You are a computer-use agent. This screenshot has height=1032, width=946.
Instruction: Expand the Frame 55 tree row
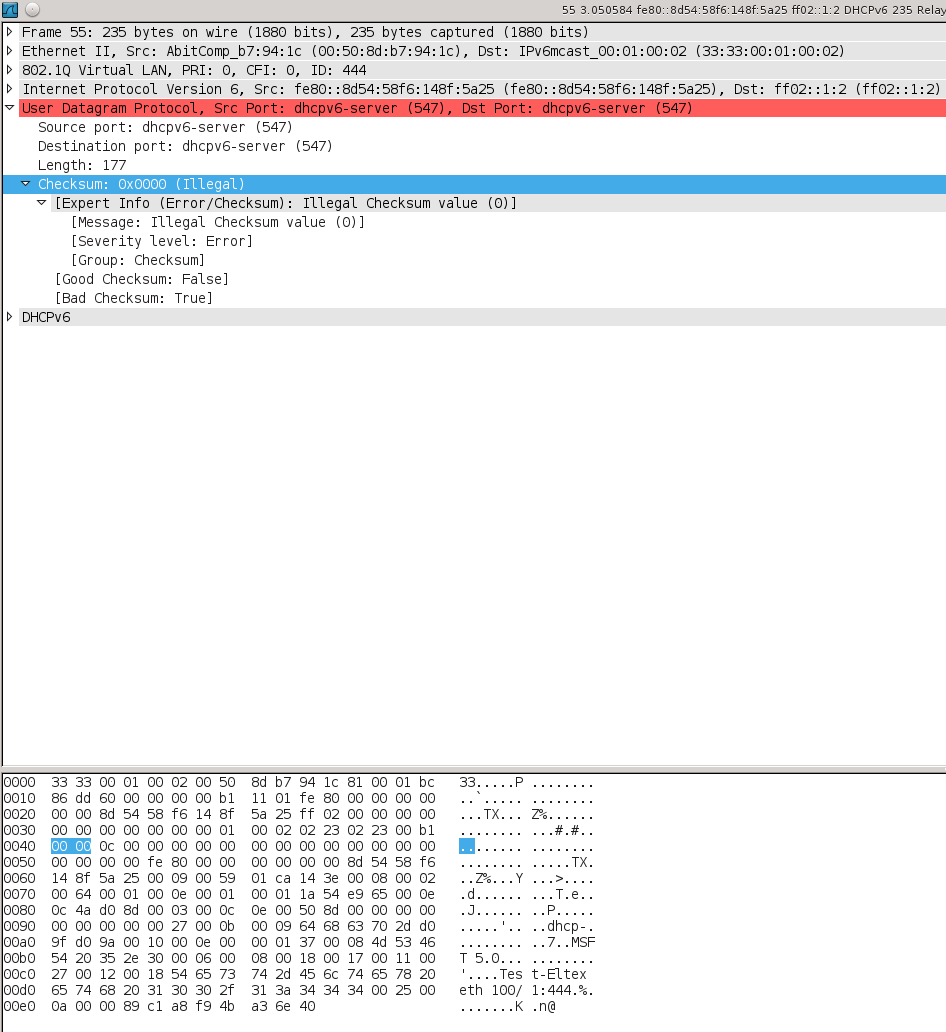tap(9, 32)
